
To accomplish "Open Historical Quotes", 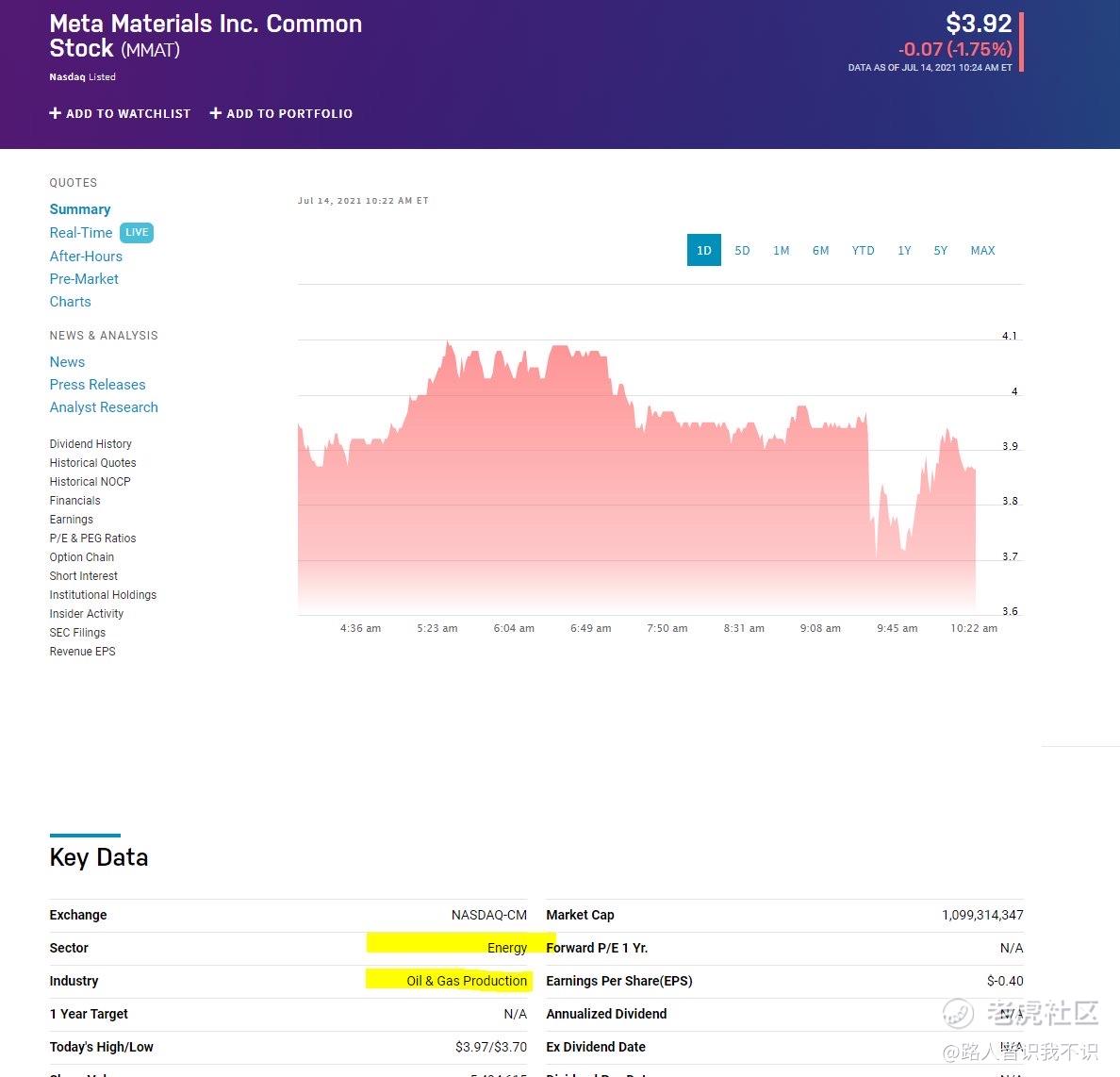I will pyautogui.click(x=92, y=463).
